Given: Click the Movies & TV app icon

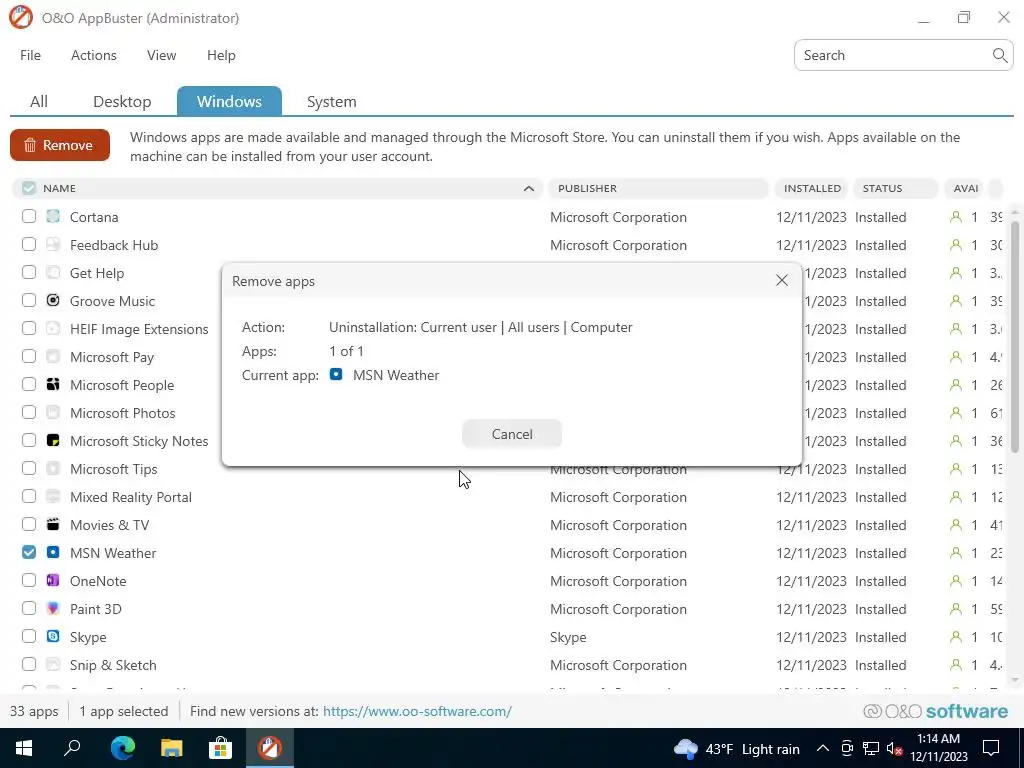Looking at the screenshot, I should click(53, 524).
